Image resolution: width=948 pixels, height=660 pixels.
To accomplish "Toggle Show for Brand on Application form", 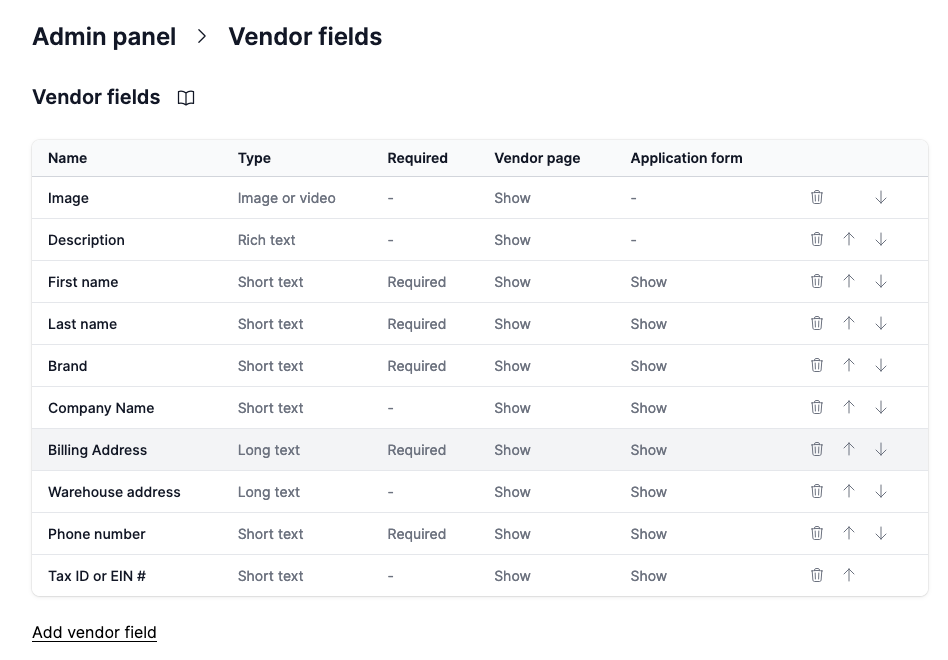I will click(648, 365).
